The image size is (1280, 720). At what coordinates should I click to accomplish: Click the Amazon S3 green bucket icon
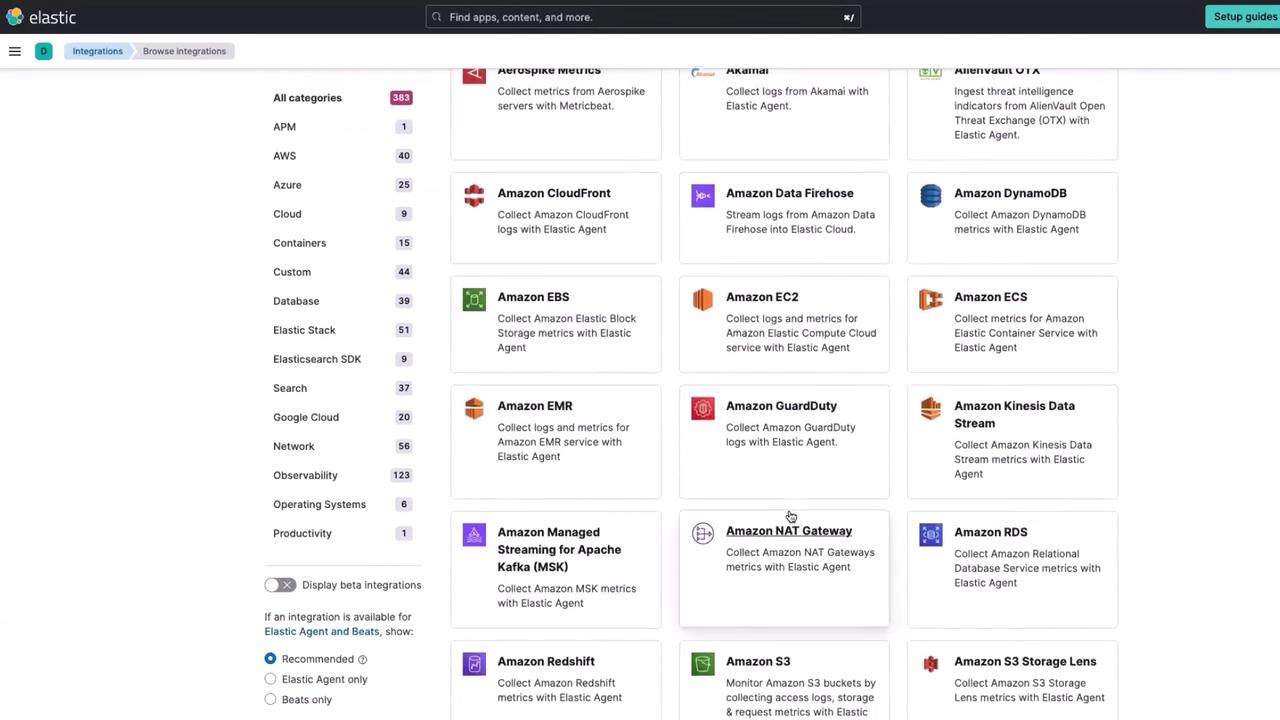pos(703,664)
